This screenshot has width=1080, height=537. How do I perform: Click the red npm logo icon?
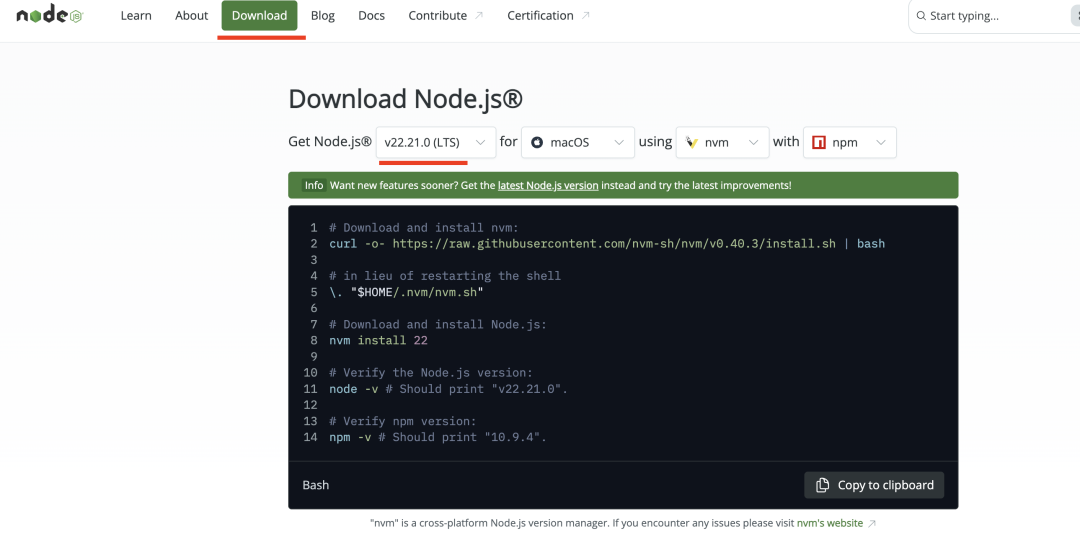pyautogui.click(x=819, y=143)
